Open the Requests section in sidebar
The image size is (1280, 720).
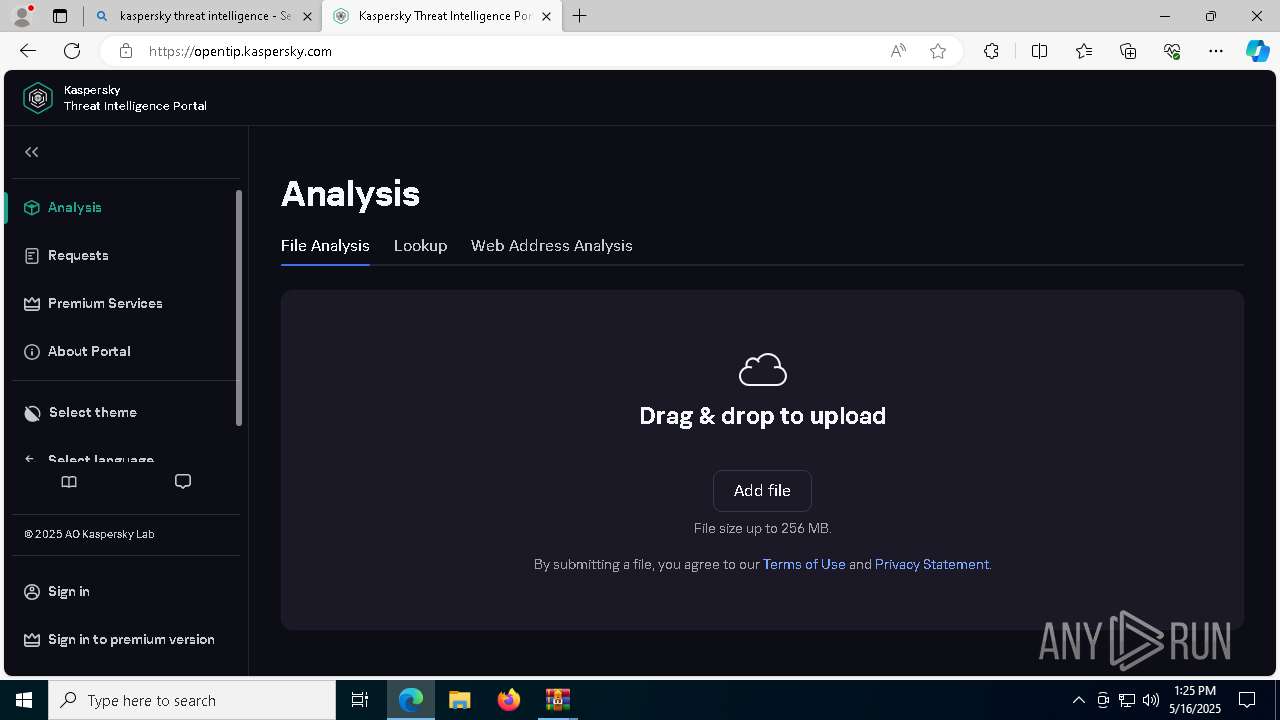[x=66, y=255]
